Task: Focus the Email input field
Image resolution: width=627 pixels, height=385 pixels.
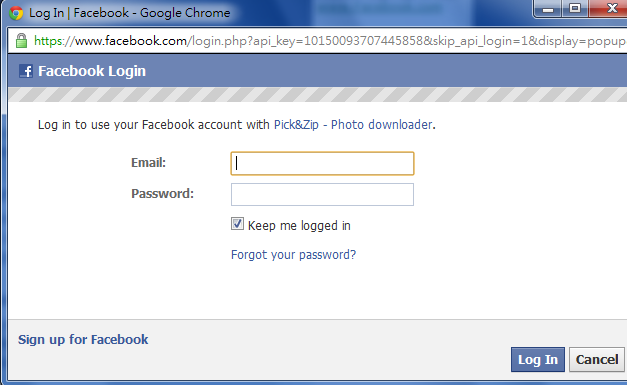Action: point(322,163)
